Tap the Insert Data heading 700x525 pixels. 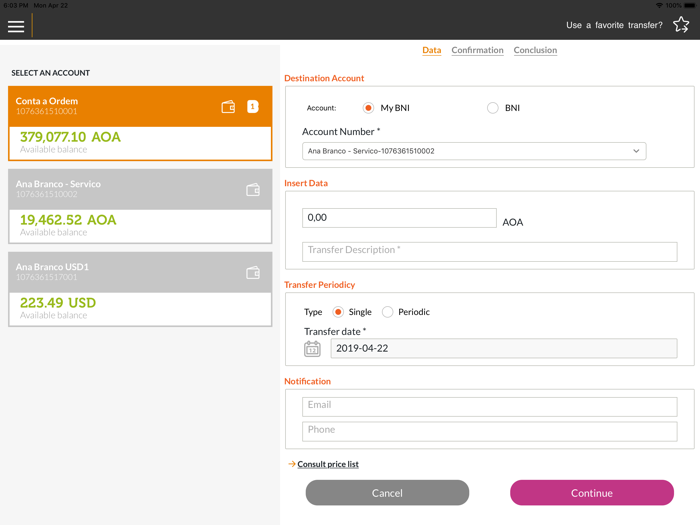pos(306,183)
